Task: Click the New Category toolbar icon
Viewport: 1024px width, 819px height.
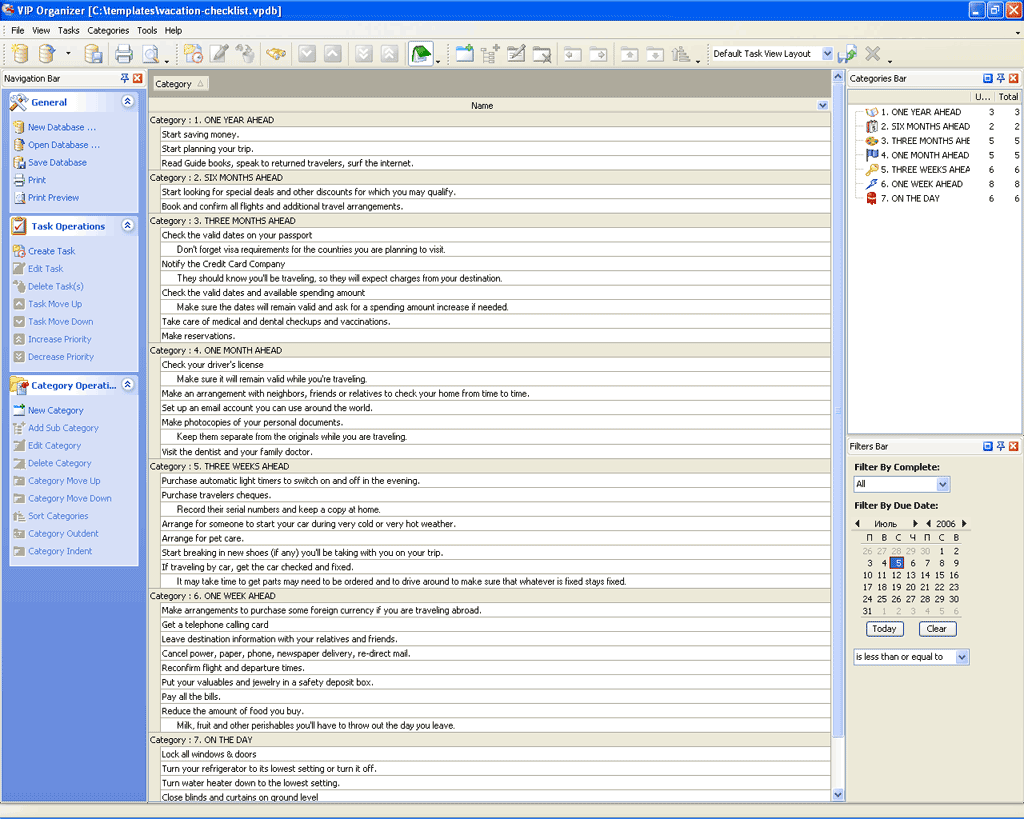Action: click(x=464, y=54)
